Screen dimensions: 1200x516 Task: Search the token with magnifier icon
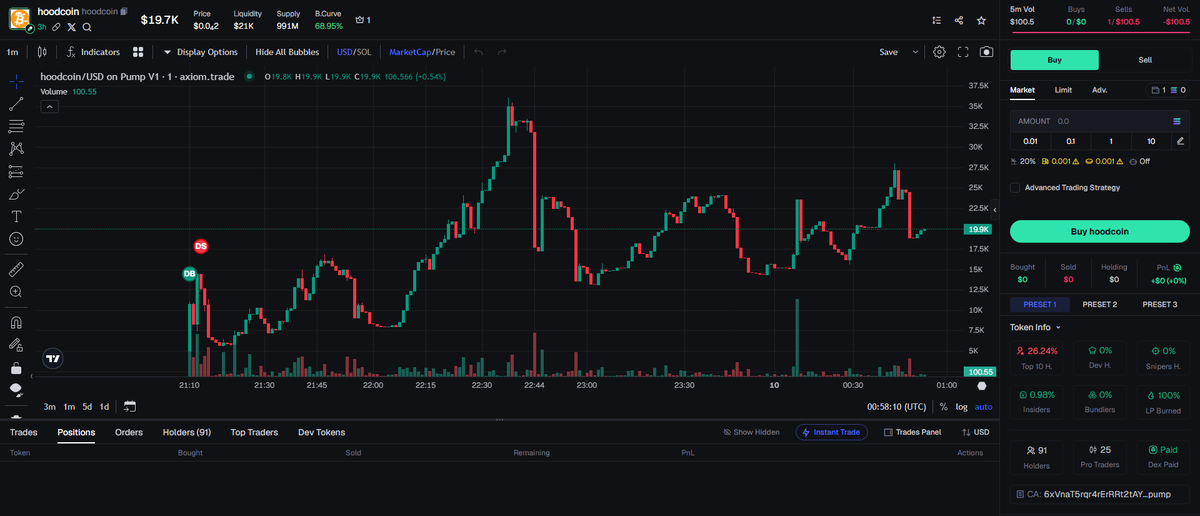click(x=87, y=27)
